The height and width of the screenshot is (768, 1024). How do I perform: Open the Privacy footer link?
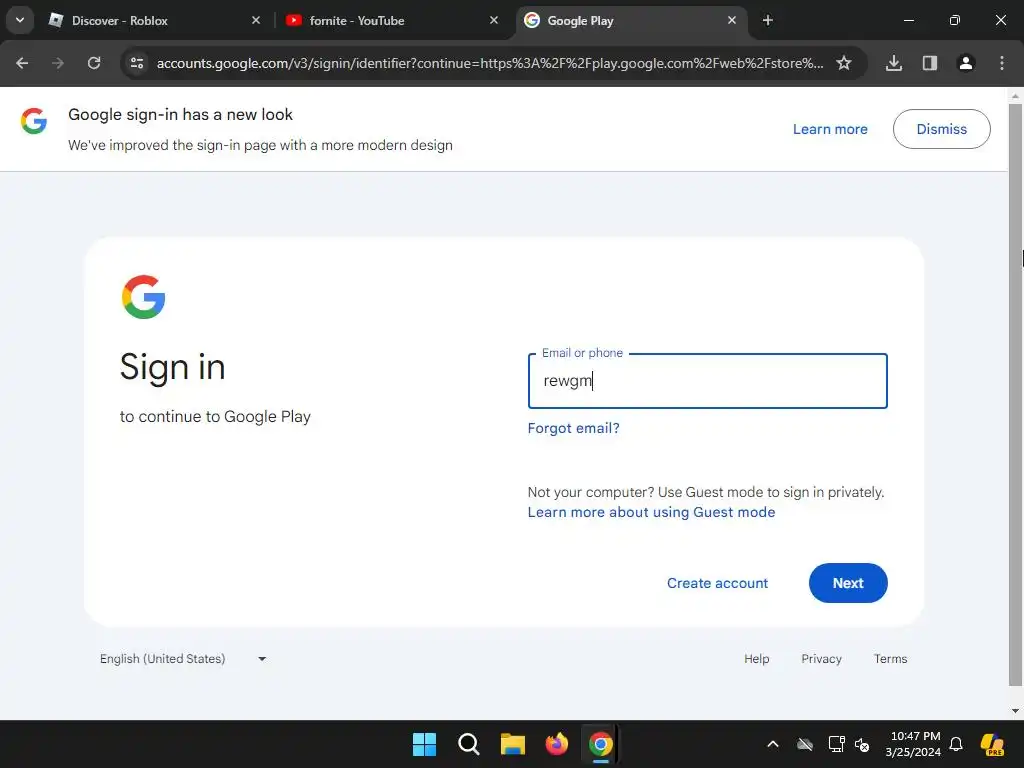[x=821, y=658]
